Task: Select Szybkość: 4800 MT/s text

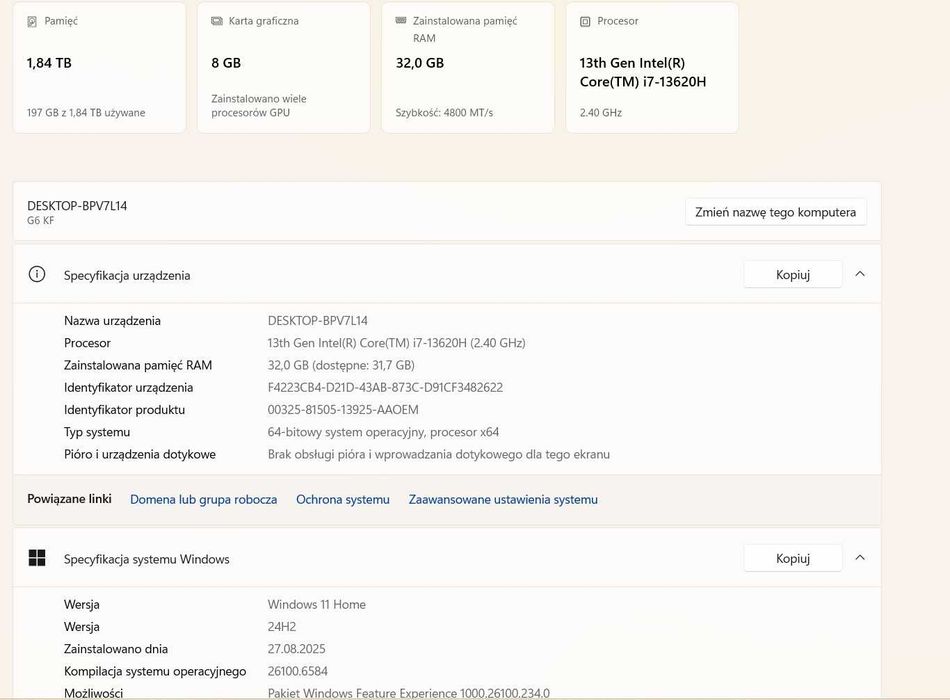Action: pyautogui.click(x=444, y=113)
